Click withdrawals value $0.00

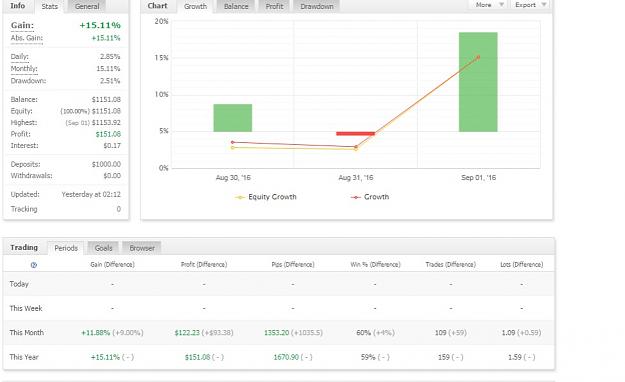(x=112, y=176)
